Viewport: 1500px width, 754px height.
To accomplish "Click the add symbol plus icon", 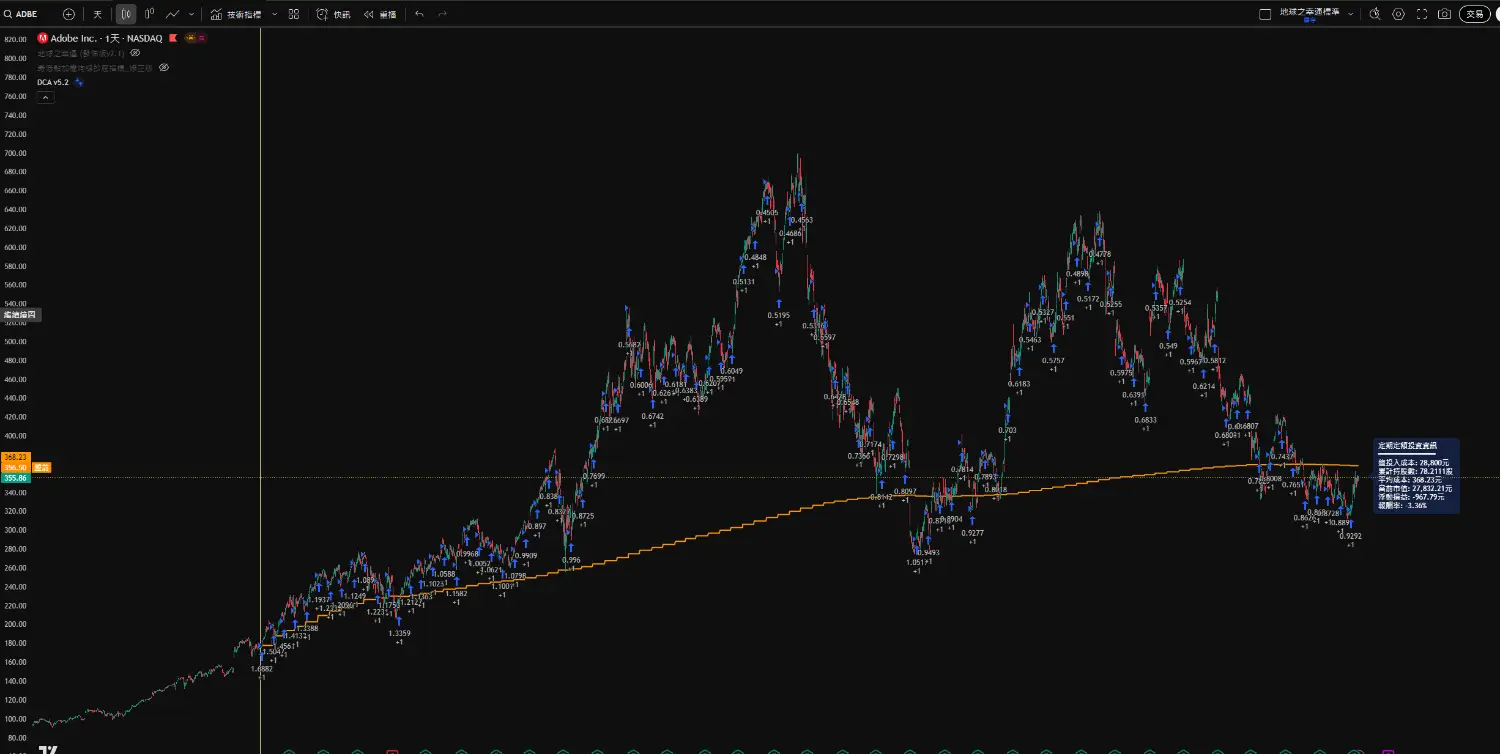I will point(68,14).
